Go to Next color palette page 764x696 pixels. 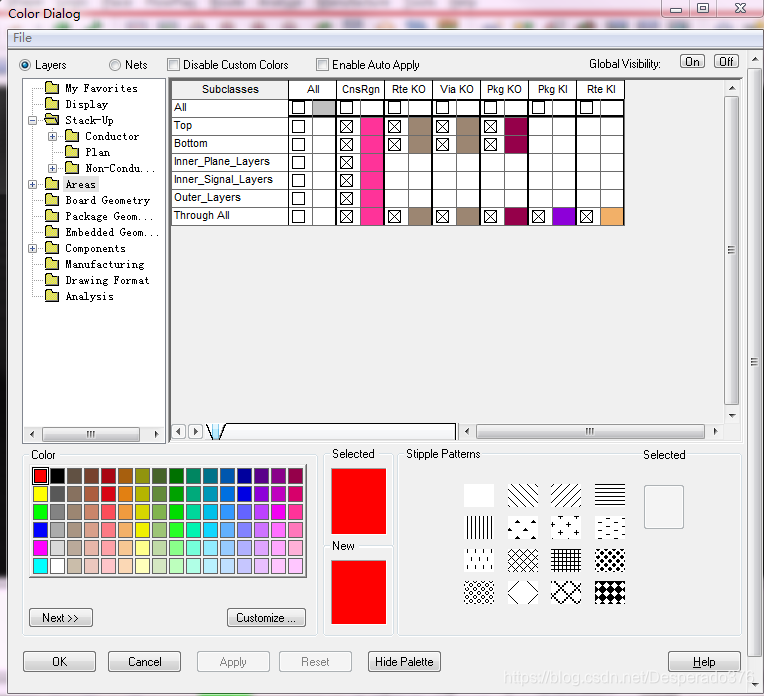click(60, 618)
